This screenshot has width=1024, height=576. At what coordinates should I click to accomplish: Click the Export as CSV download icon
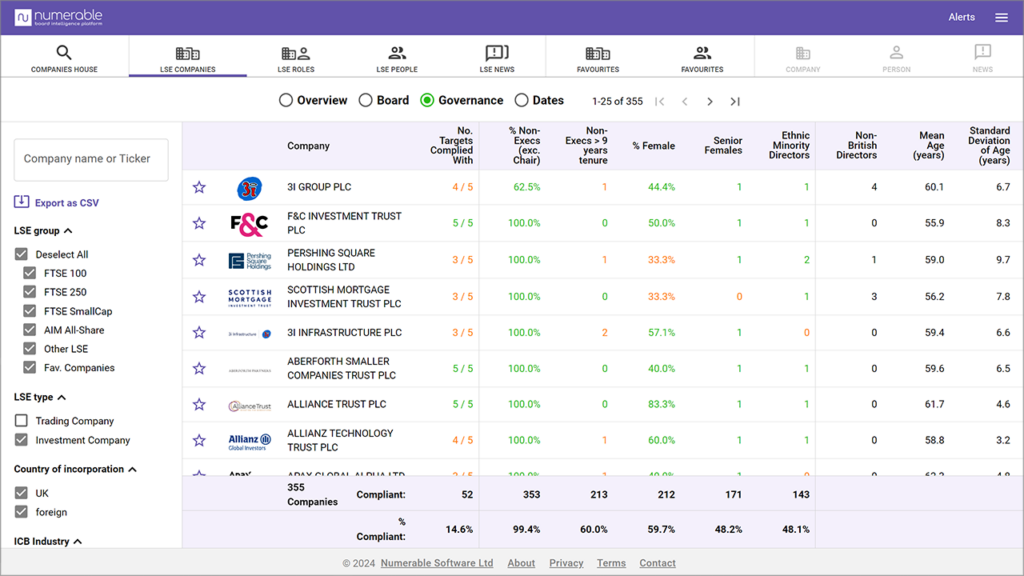(x=21, y=203)
